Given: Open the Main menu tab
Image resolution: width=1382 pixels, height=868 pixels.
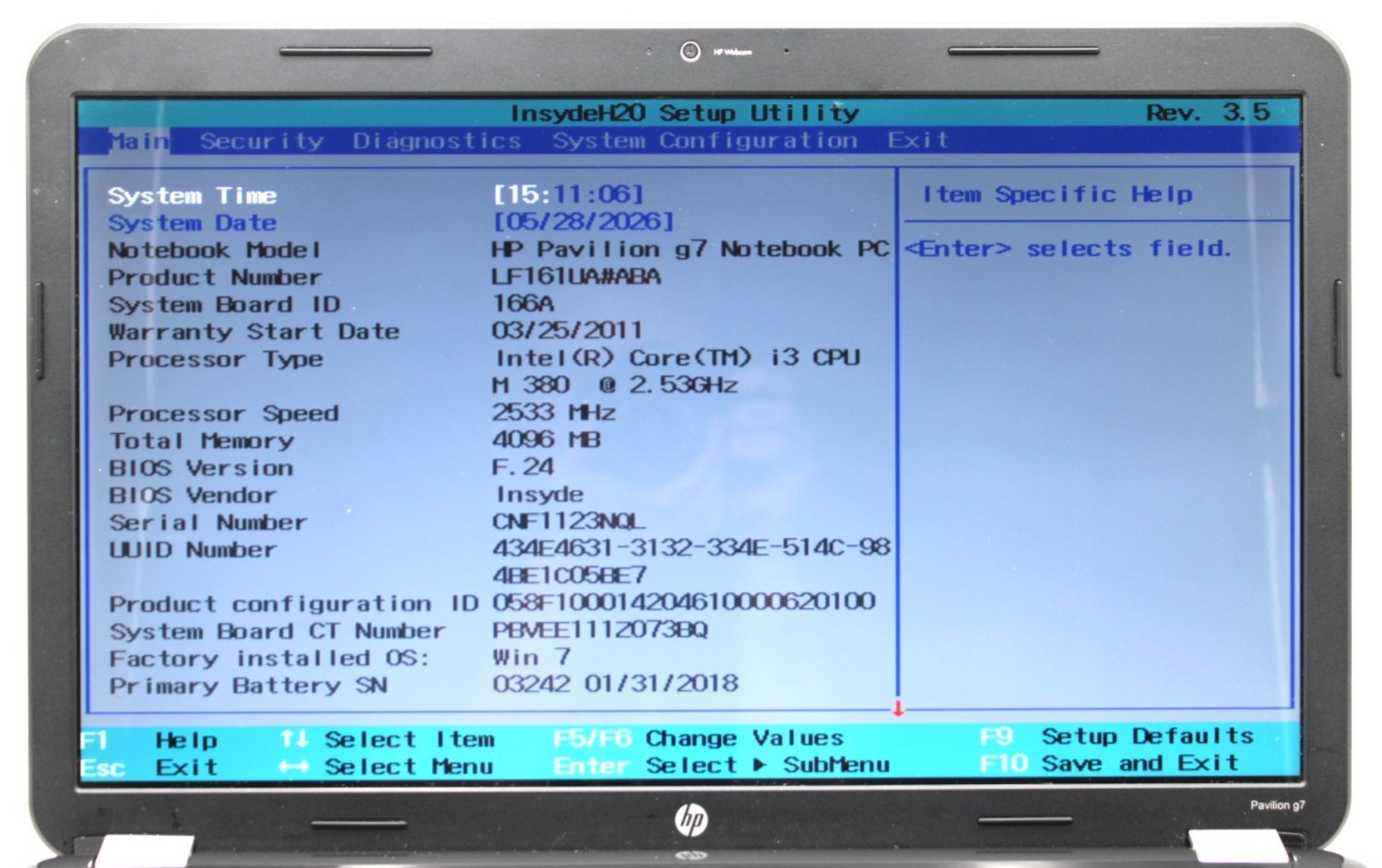Looking at the screenshot, I should (x=138, y=141).
